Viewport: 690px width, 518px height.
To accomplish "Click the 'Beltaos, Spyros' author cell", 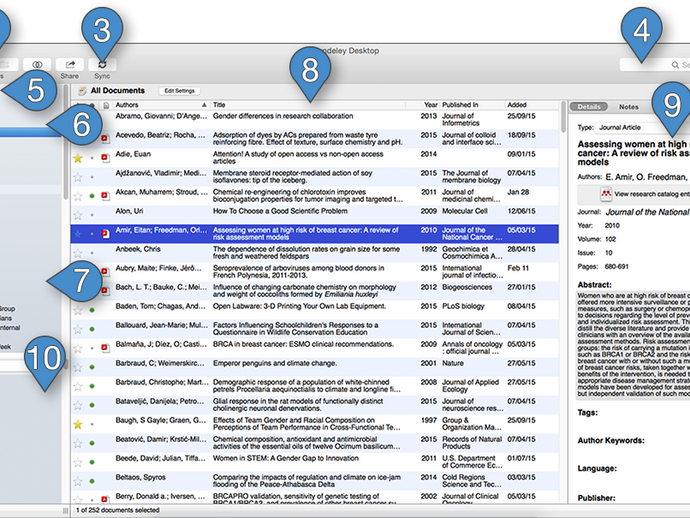I will 141,478.
